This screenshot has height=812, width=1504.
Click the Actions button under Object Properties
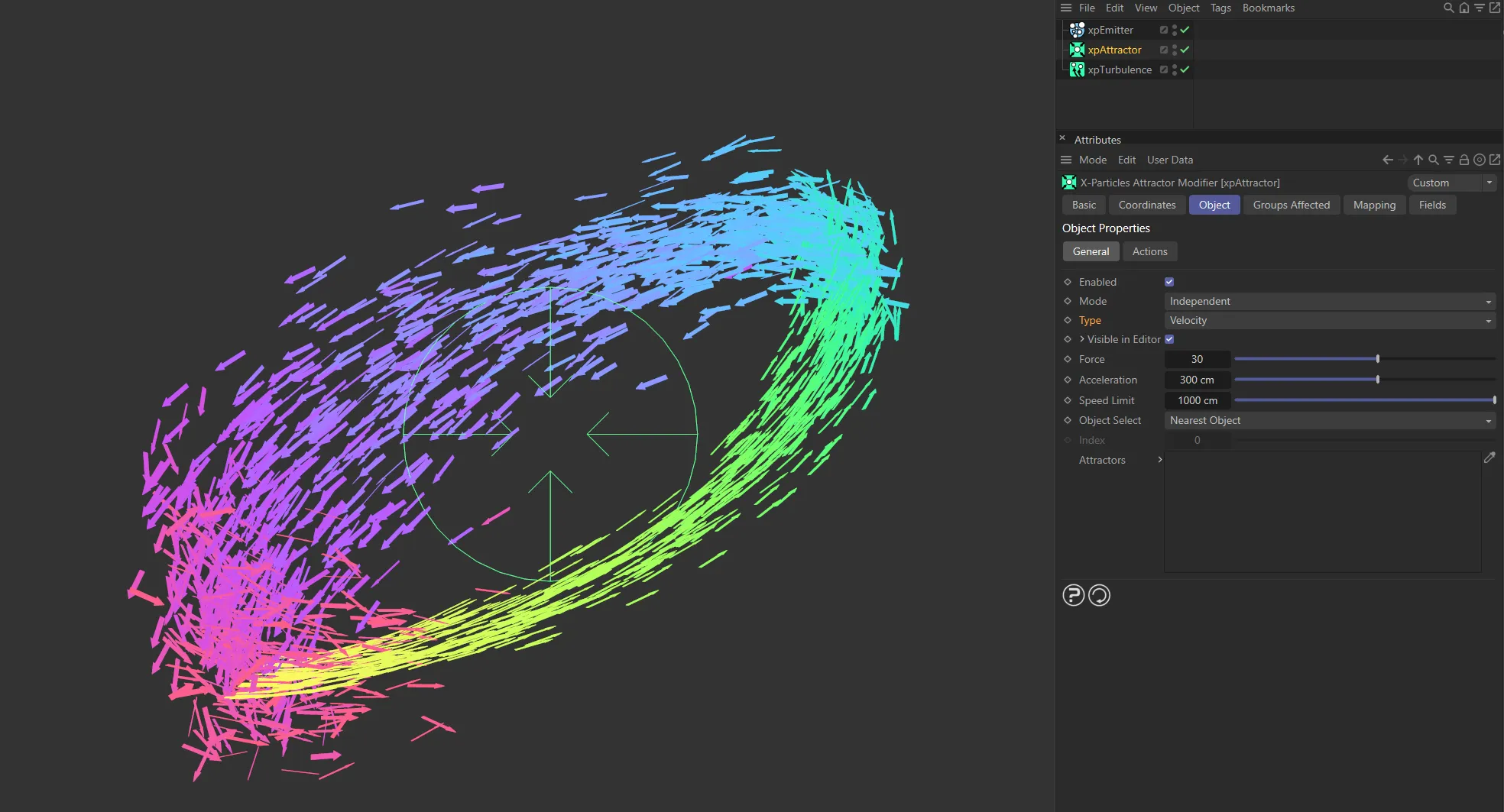click(1150, 251)
